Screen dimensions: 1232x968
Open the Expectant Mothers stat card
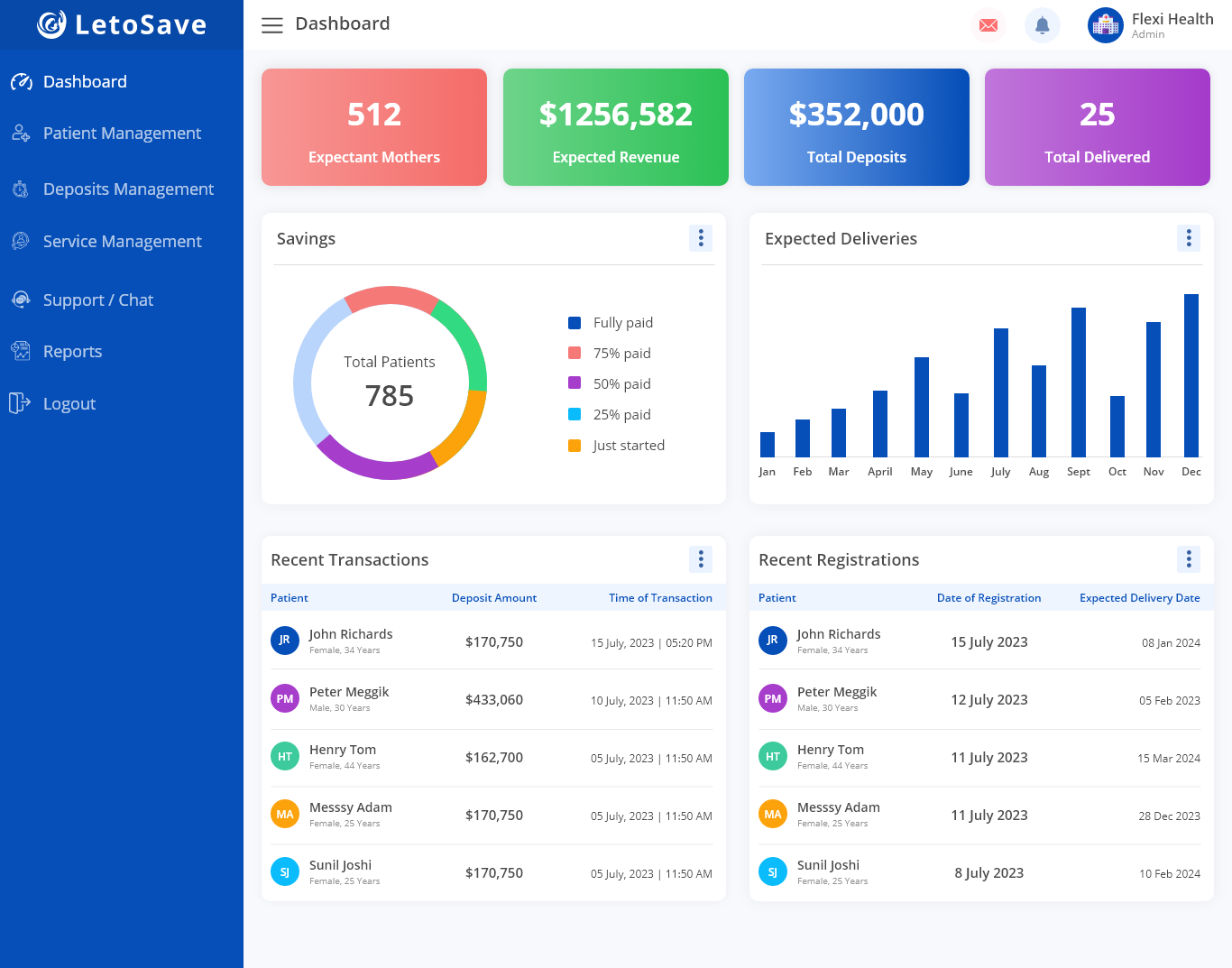pyautogui.click(x=374, y=127)
